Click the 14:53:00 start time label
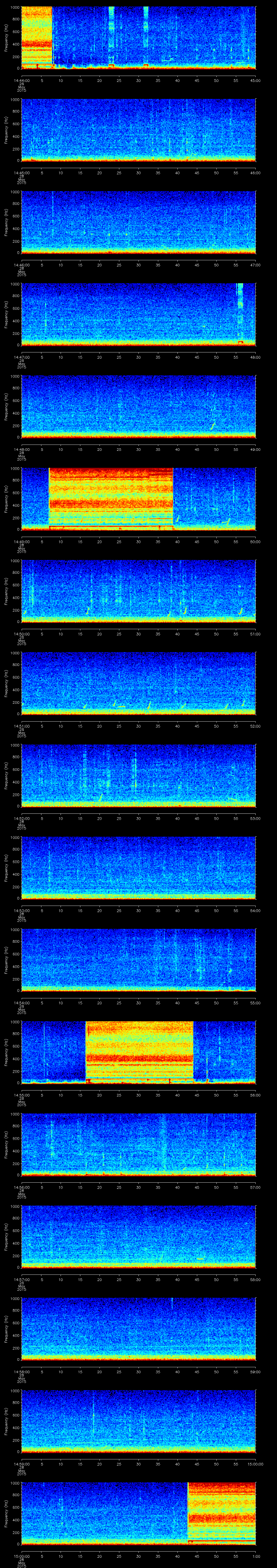This screenshot has width=277, height=1568. tap(21, 910)
